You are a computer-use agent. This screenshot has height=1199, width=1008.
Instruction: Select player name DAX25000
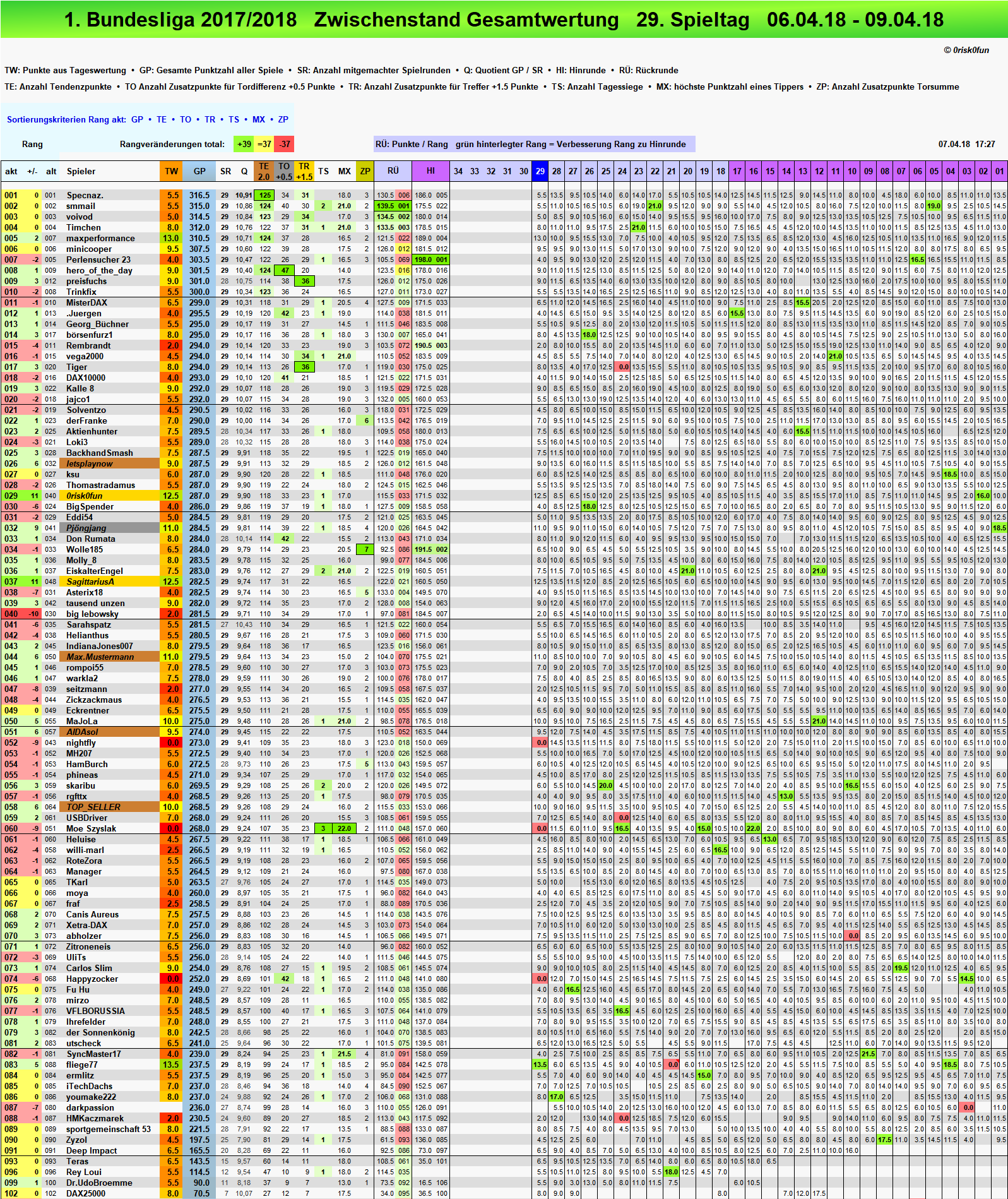(x=86, y=1193)
